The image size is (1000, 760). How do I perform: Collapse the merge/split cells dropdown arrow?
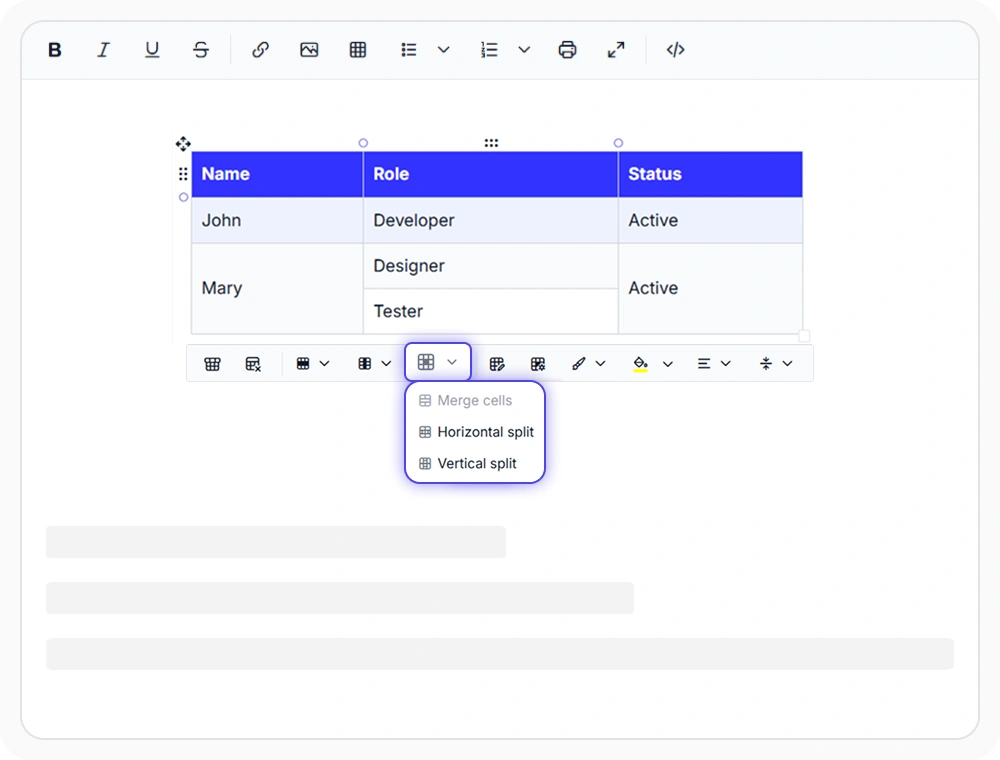452,362
